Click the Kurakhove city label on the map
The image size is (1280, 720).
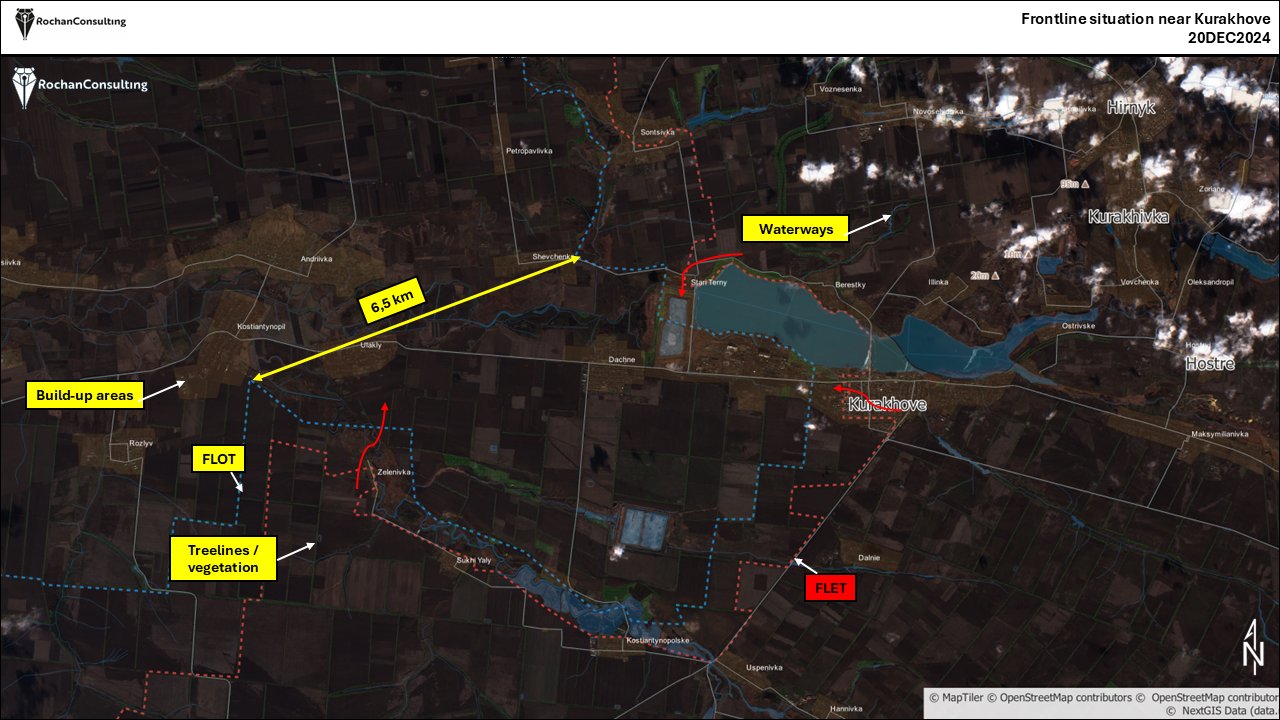[887, 404]
